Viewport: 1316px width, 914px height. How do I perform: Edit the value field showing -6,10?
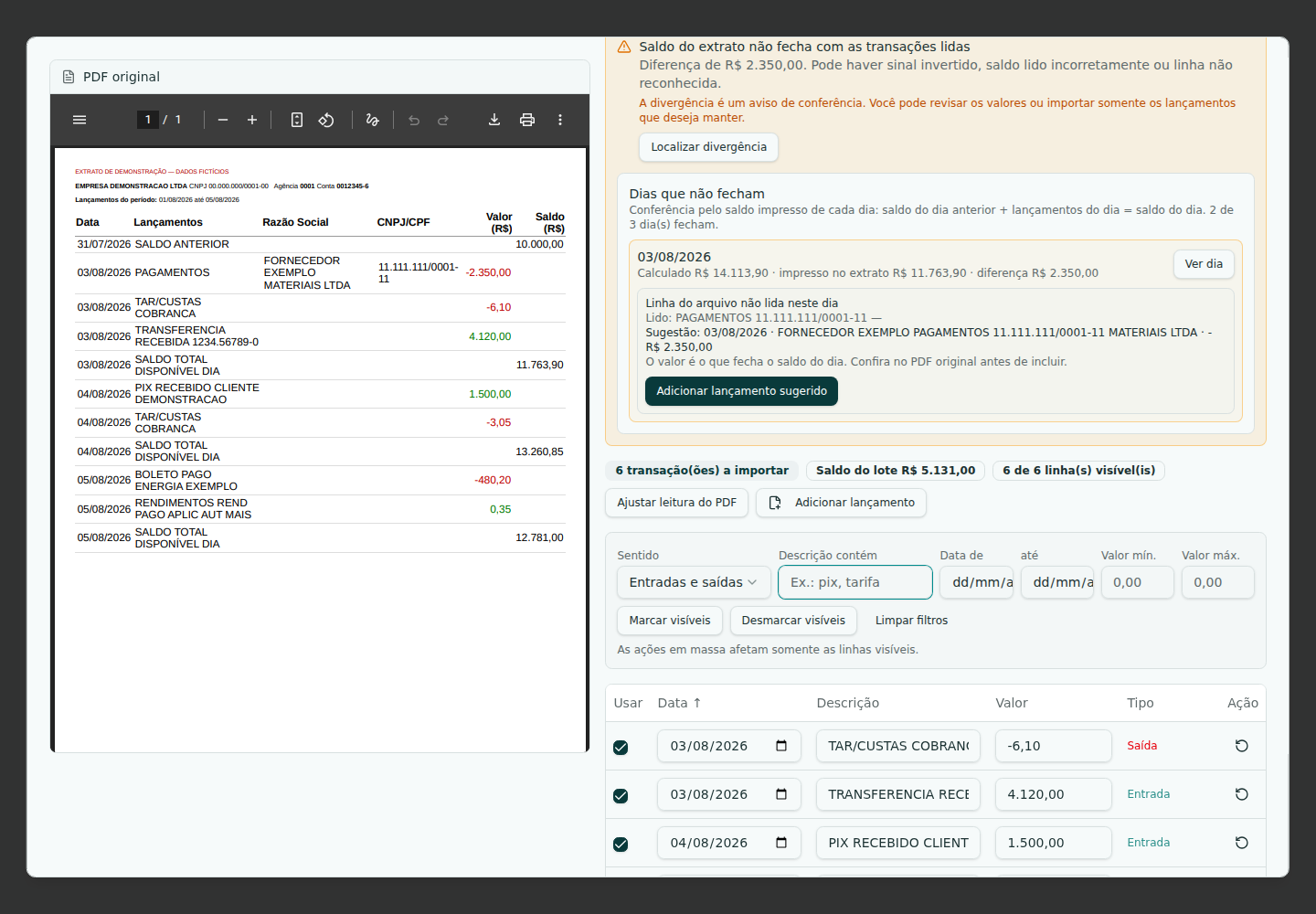pyautogui.click(x=1054, y=746)
